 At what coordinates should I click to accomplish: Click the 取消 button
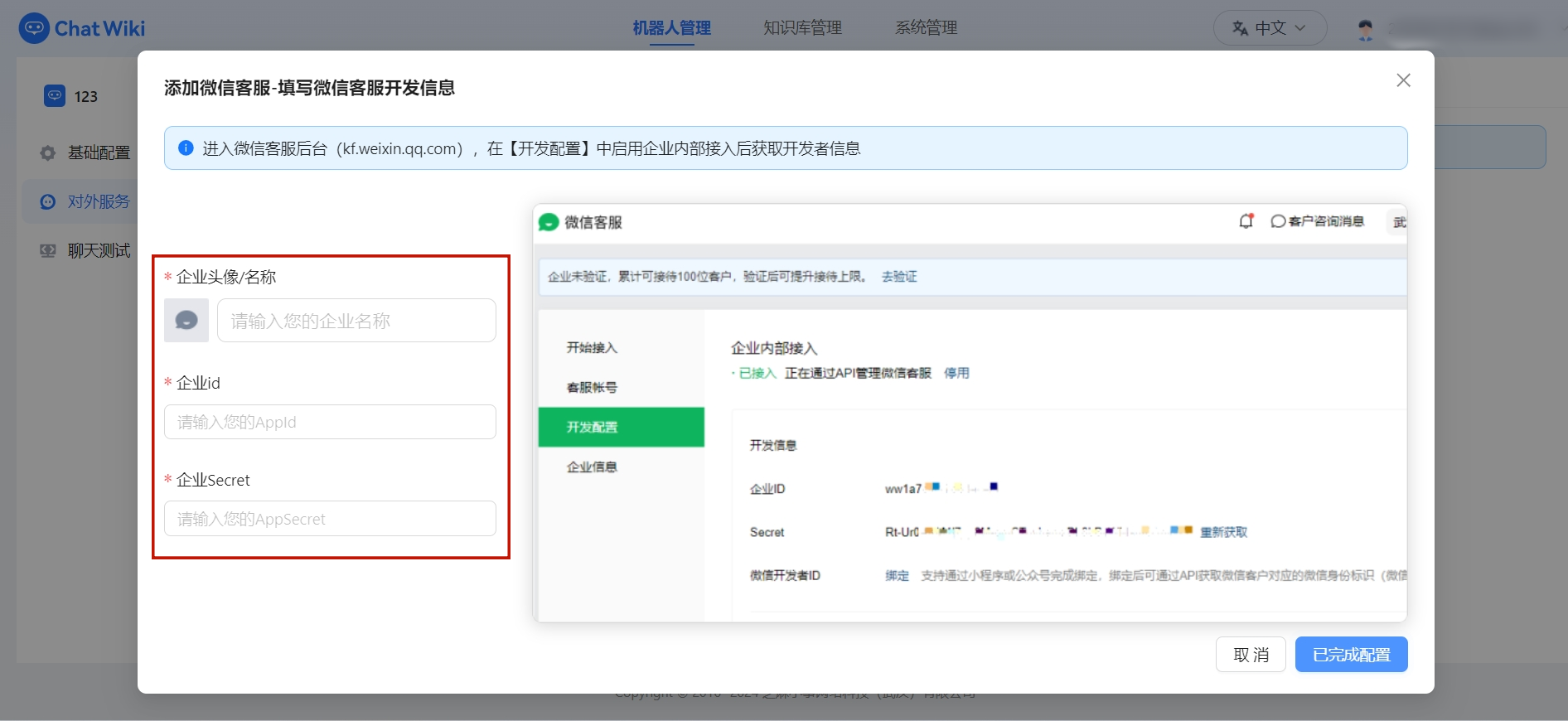[1251, 655]
